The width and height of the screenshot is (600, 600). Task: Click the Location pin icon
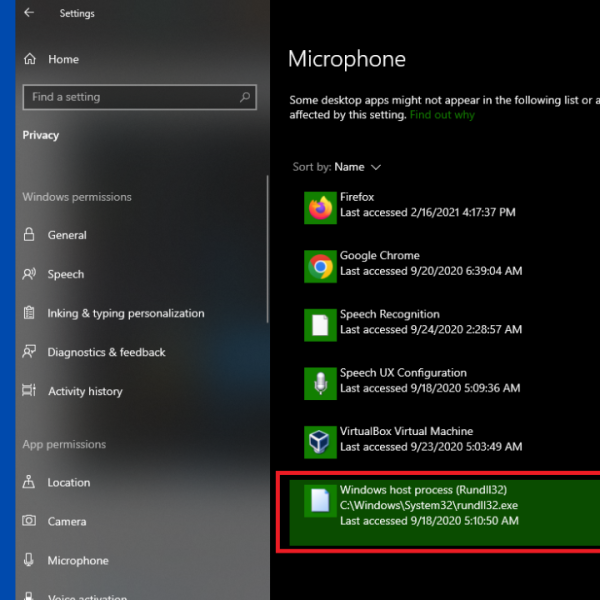pos(29,482)
